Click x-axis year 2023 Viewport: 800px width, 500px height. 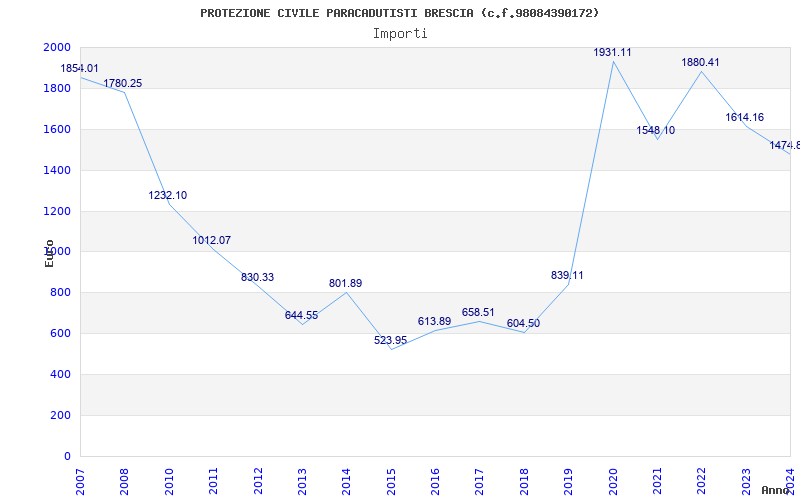click(746, 481)
